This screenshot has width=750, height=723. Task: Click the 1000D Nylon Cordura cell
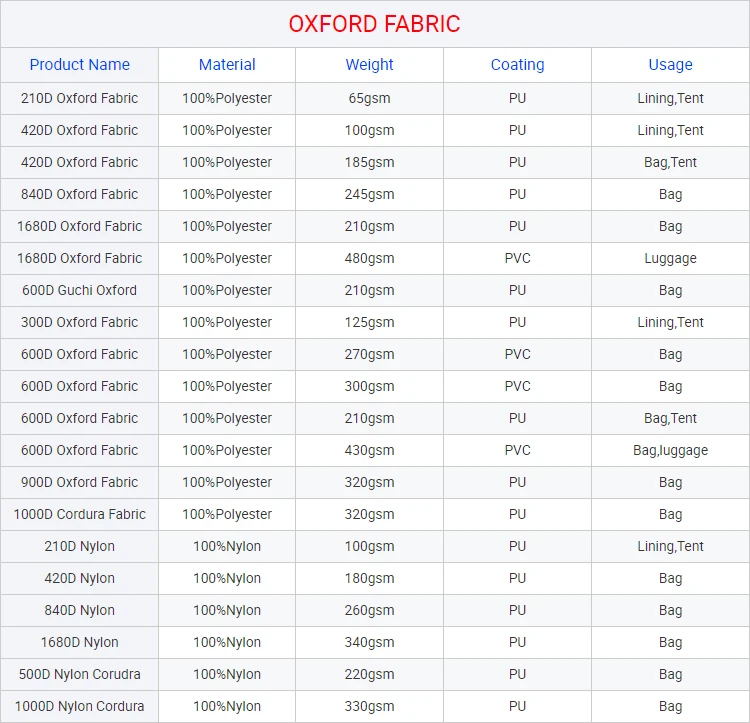(80, 706)
